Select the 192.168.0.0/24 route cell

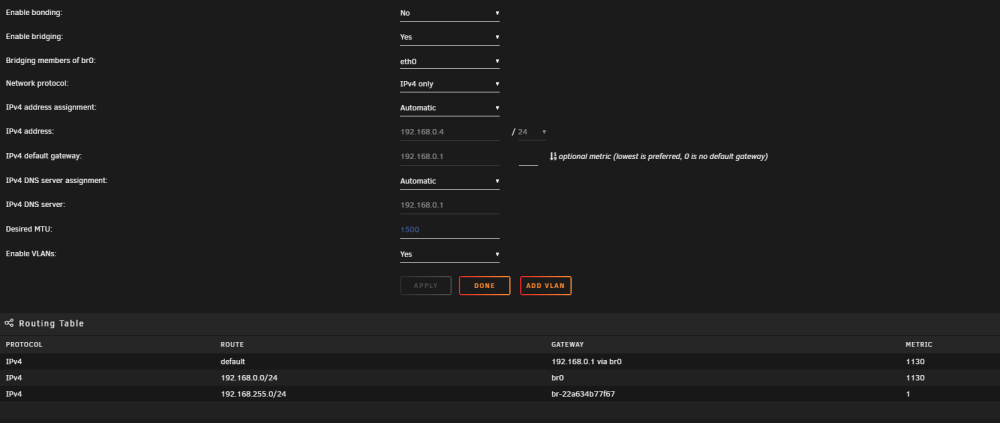tap(249, 378)
